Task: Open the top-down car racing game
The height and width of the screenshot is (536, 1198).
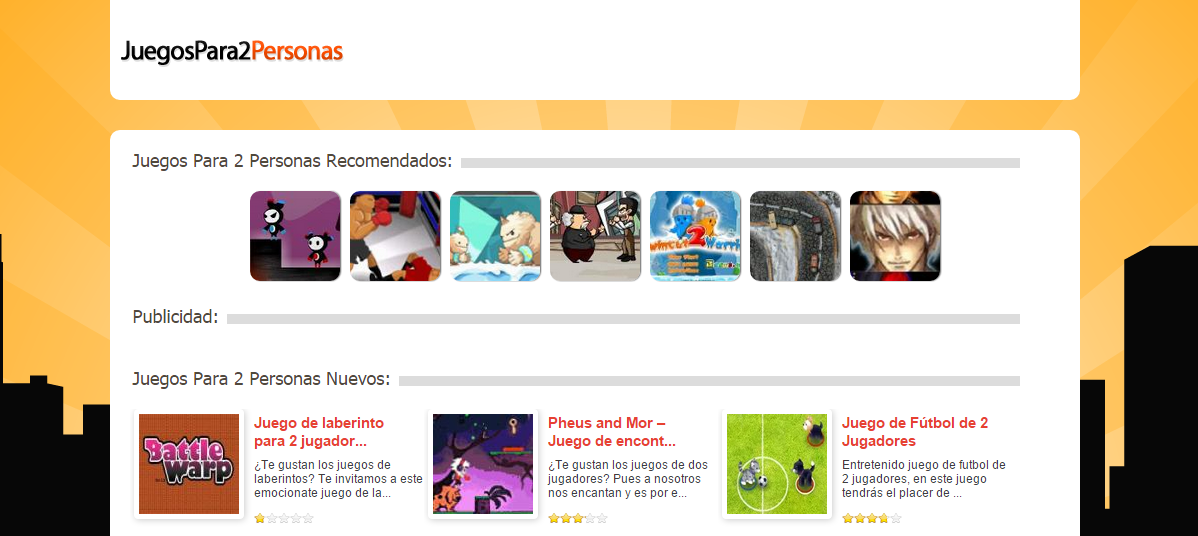Action: click(795, 236)
